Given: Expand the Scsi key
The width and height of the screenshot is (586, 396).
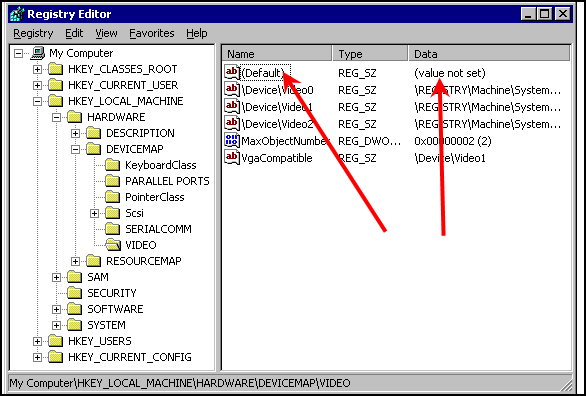Looking at the screenshot, I should 94,213.
